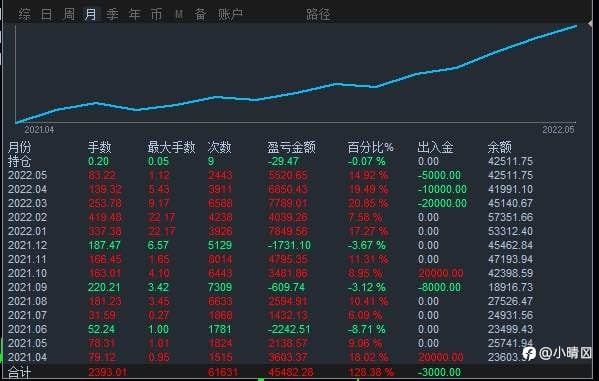Select the 2022.01 month row label

pyautogui.click(x=28, y=232)
